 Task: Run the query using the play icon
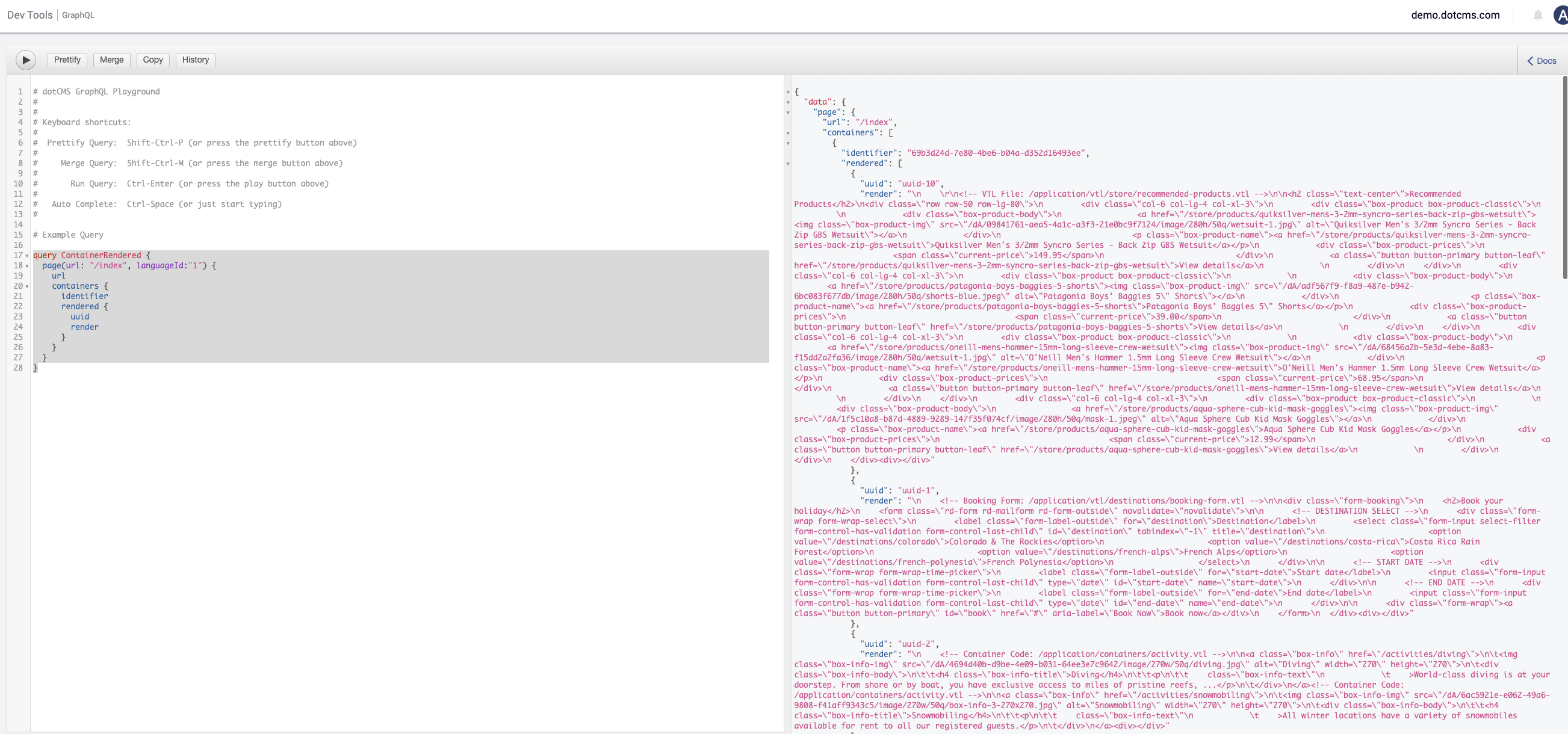25,60
